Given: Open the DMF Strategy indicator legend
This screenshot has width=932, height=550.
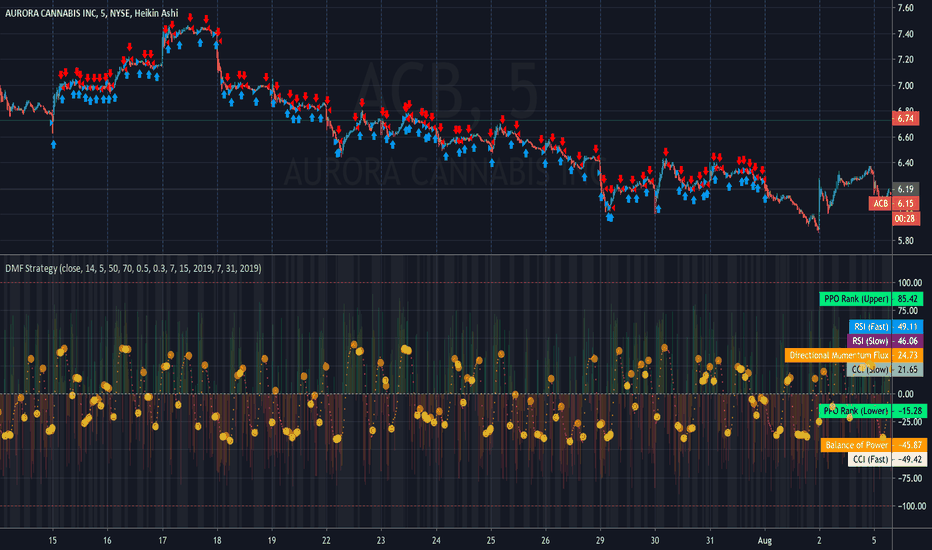Looking at the screenshot, I should (x=133, y=268).
